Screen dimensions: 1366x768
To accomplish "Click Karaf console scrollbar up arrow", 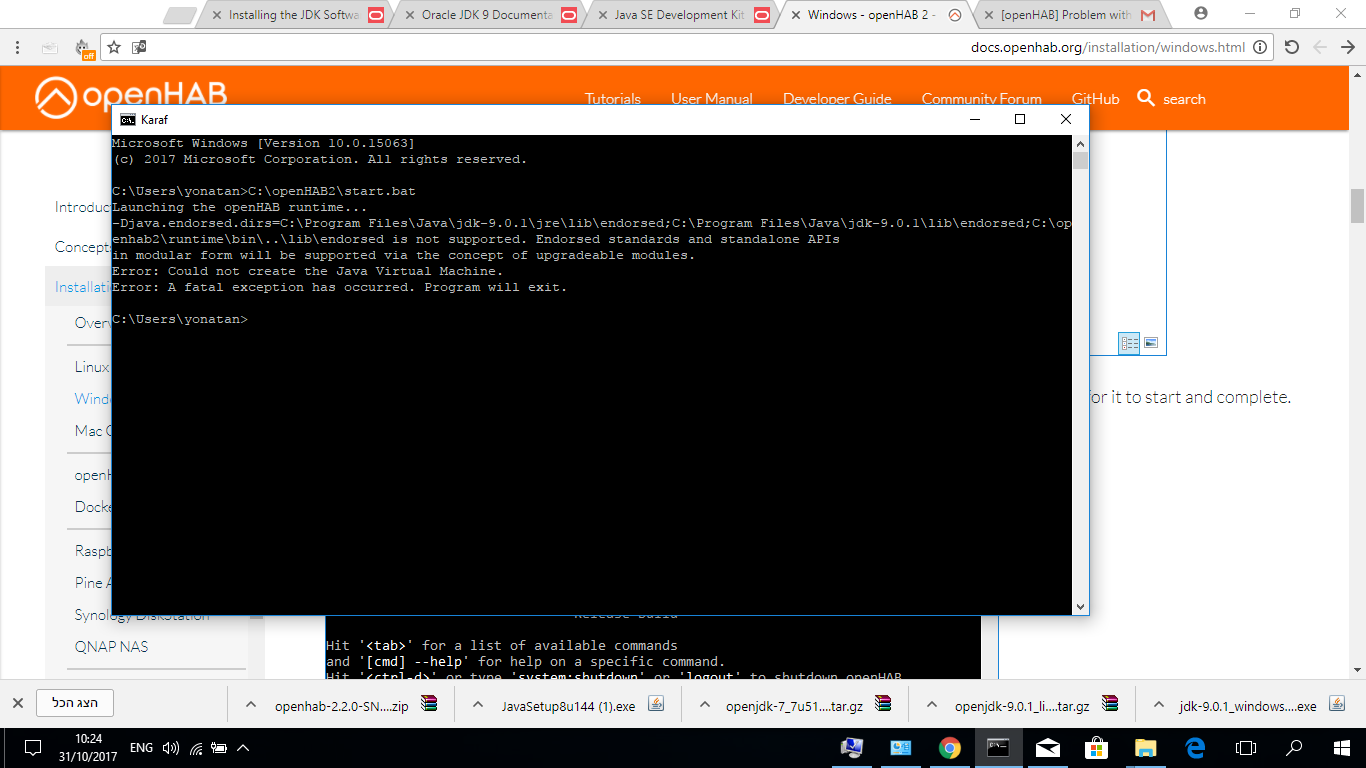I will click(1080, 144).
